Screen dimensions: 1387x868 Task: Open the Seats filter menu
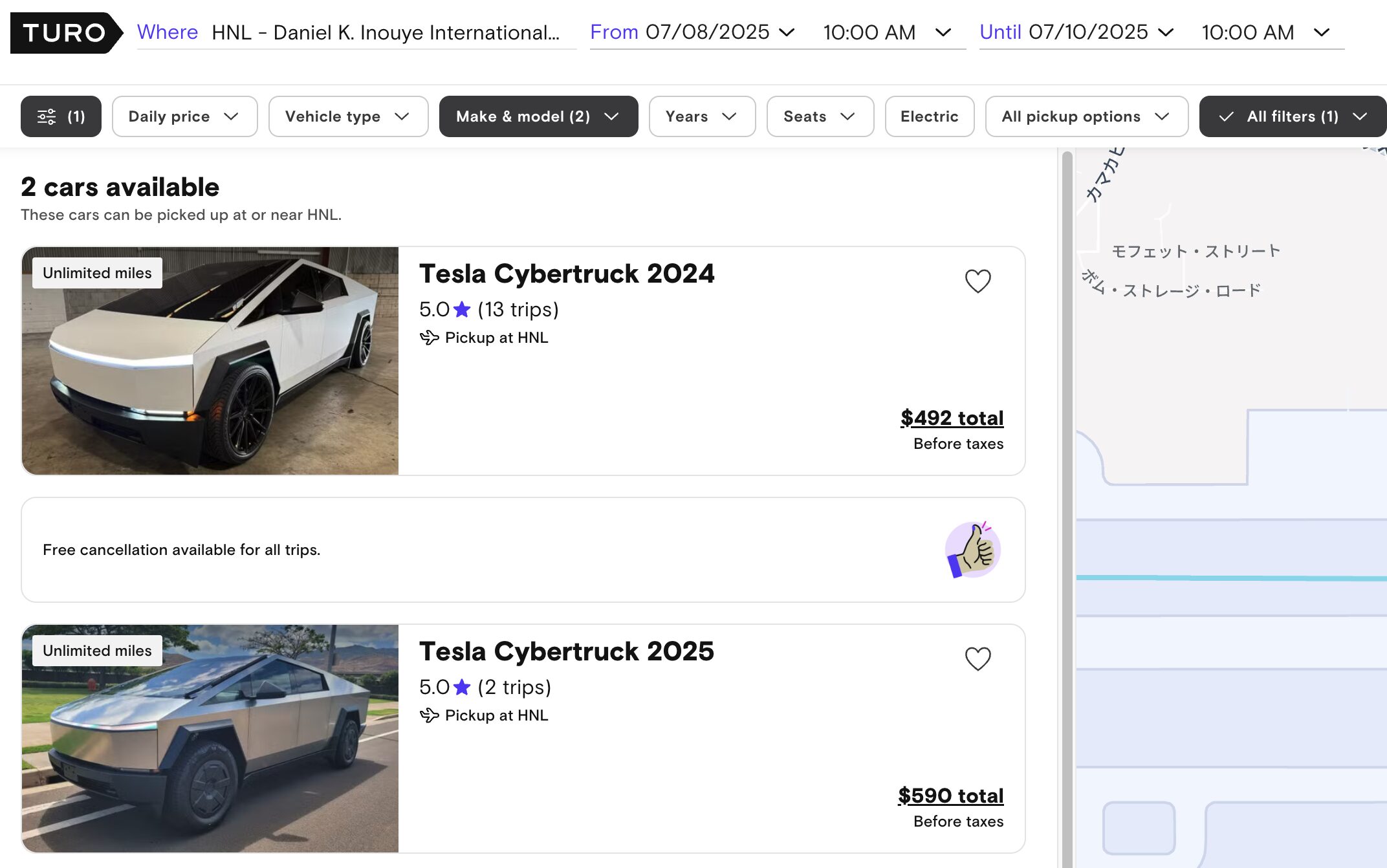coord(820,116)
